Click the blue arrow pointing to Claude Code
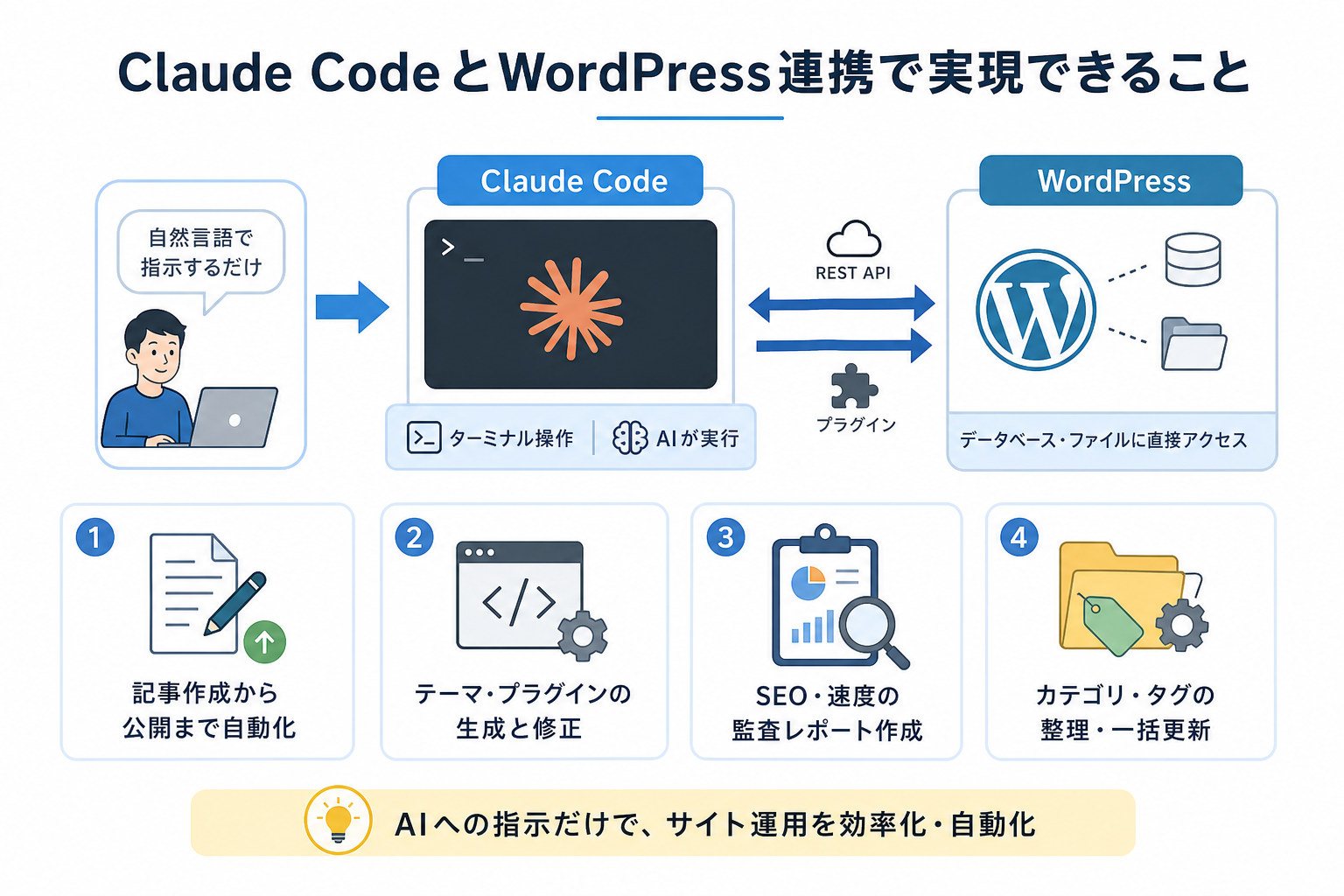This screenshot has width=1344, height=896. pos(352,307)
